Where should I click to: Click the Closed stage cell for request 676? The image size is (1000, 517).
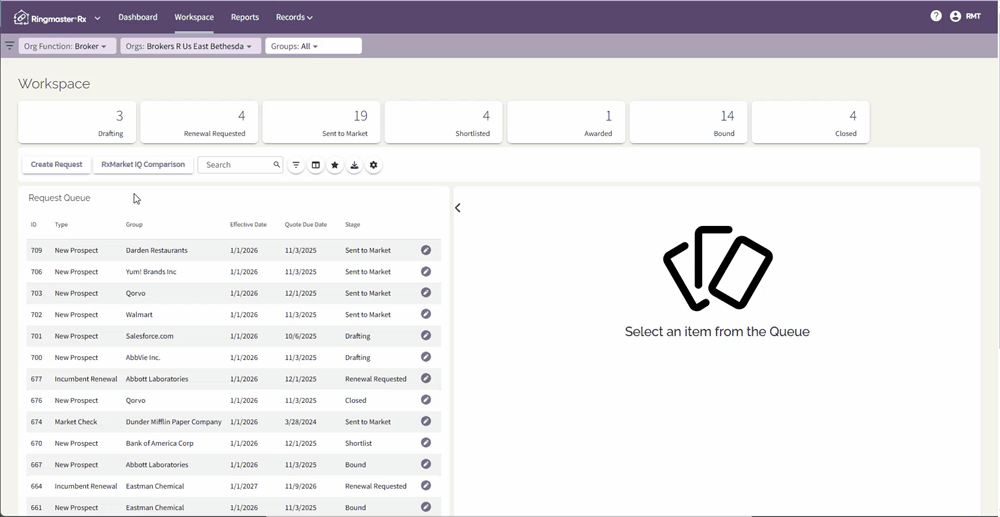(356, 400)
